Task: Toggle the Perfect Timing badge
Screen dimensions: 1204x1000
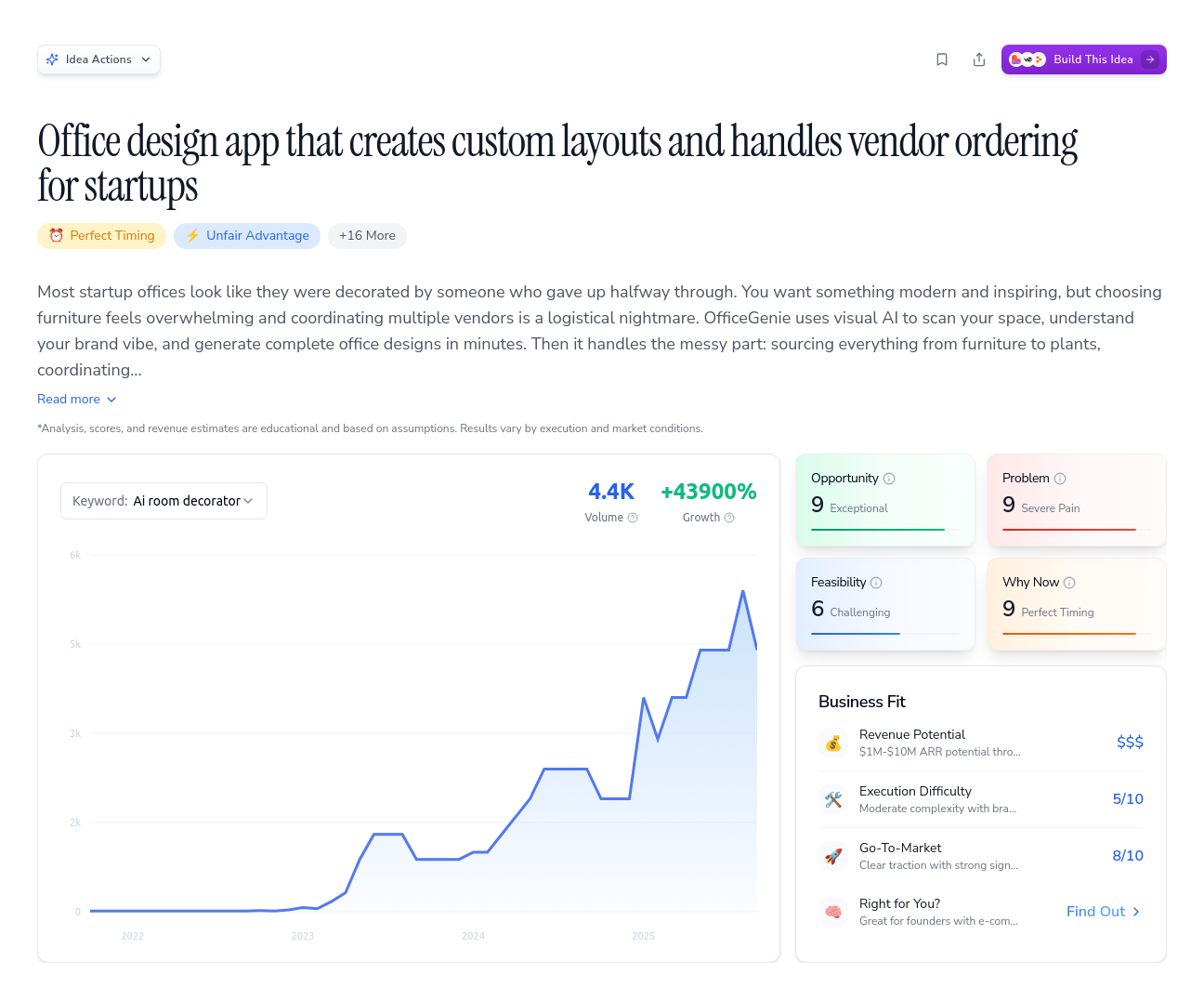Action: pos(101,235)
